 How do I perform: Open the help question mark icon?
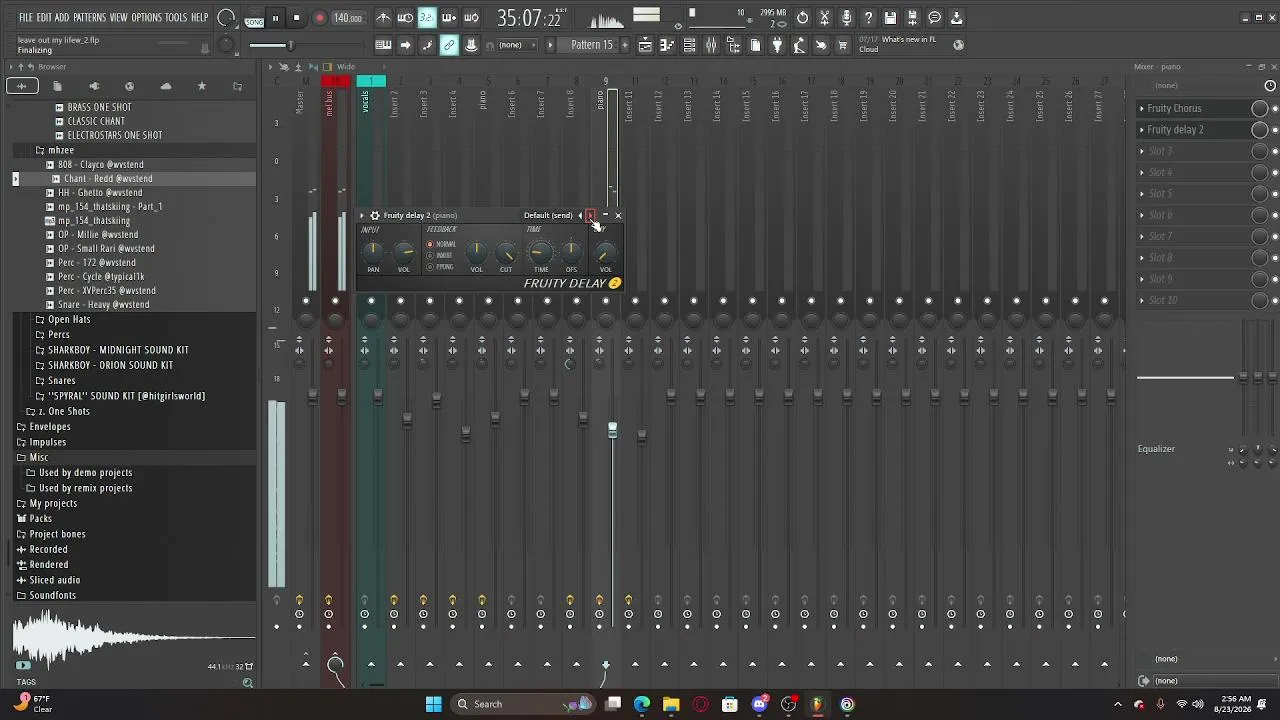tap(868, 18)
